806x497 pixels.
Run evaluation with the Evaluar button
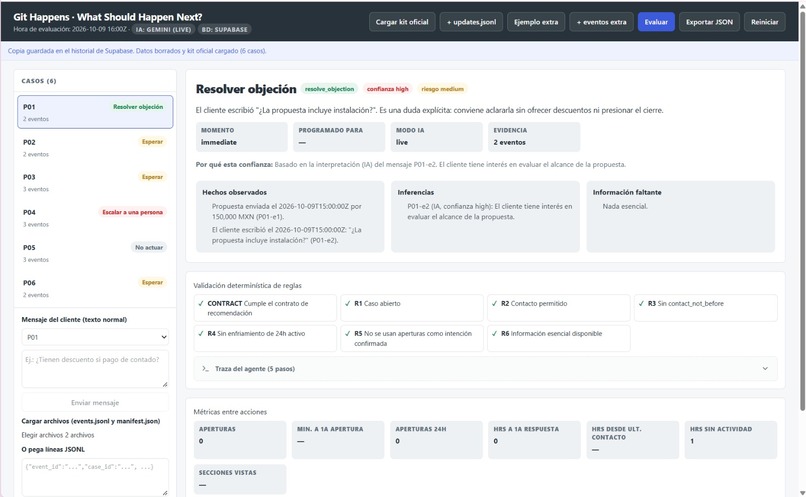pyautogui.click(x=656, y=22)
